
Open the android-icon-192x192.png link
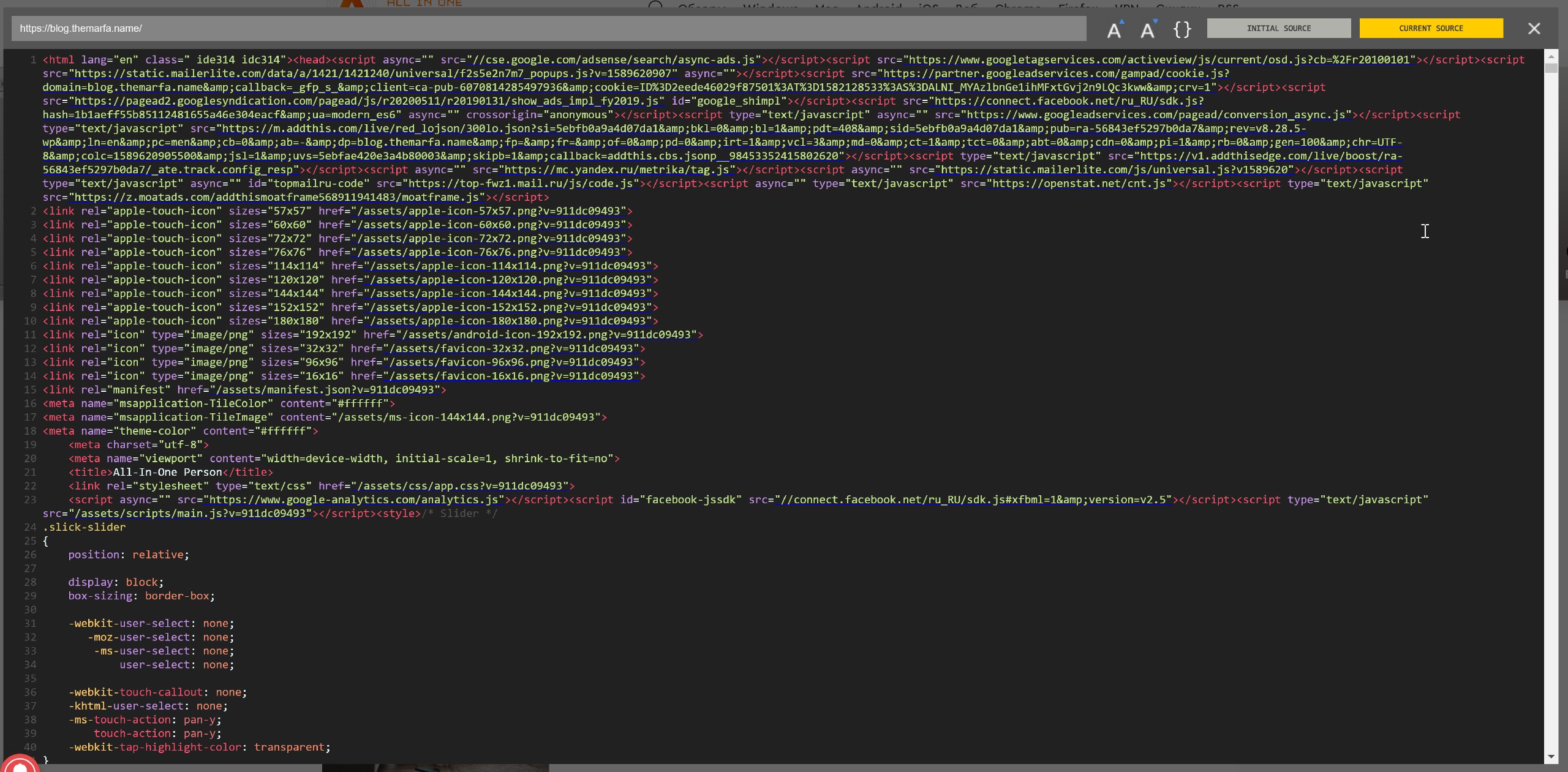click(549, 335)
